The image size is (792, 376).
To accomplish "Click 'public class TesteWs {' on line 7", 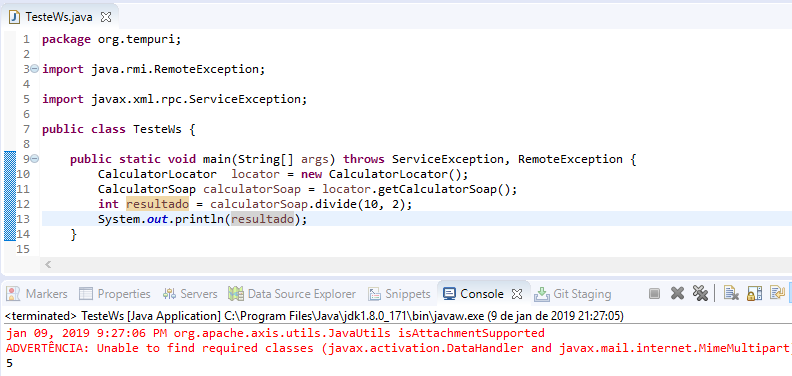I will pos(118,129).
